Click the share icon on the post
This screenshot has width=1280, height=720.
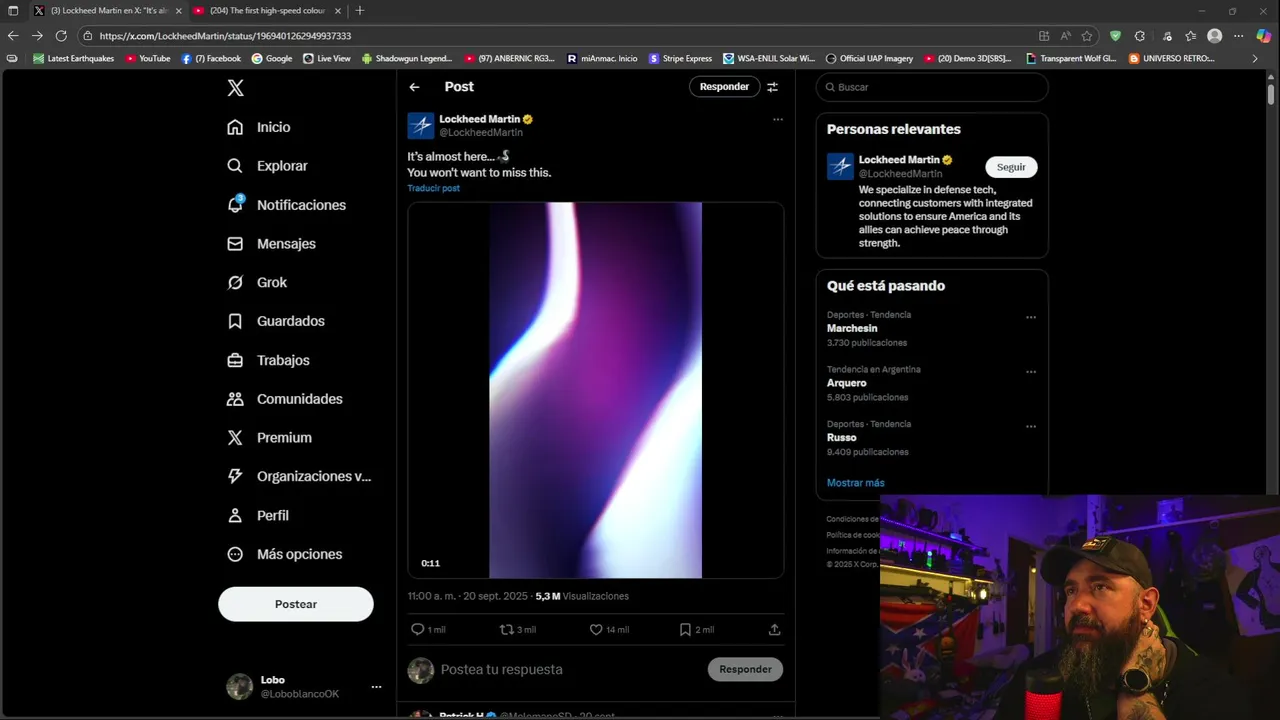click(x=774, y=629)
